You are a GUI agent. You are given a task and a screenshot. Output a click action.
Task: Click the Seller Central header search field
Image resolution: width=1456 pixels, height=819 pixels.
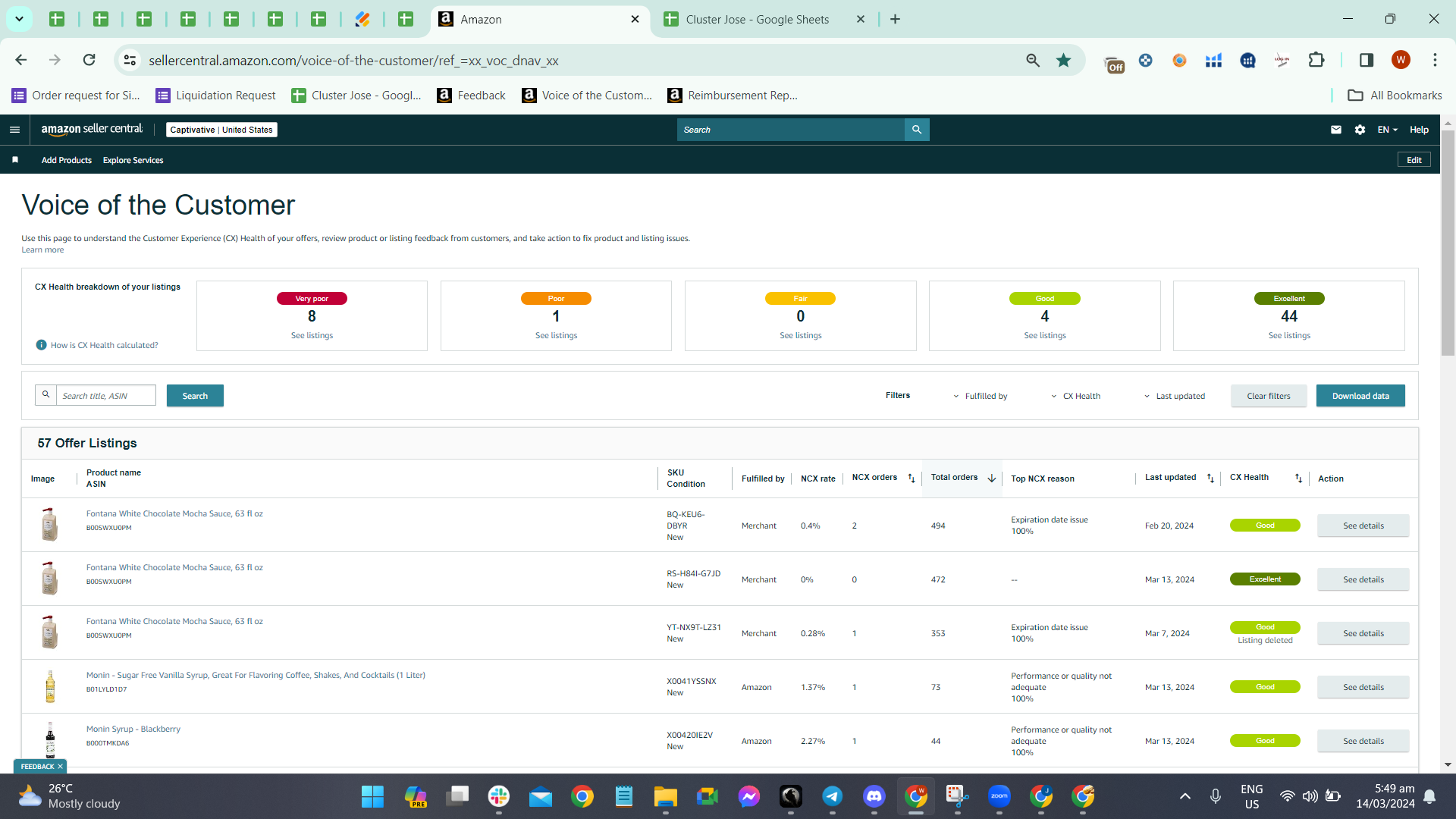coord(791,130)
